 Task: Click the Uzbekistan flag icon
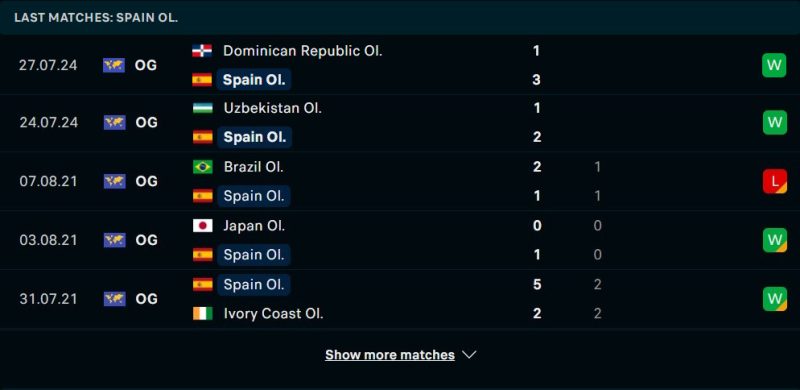pos(203,108)
